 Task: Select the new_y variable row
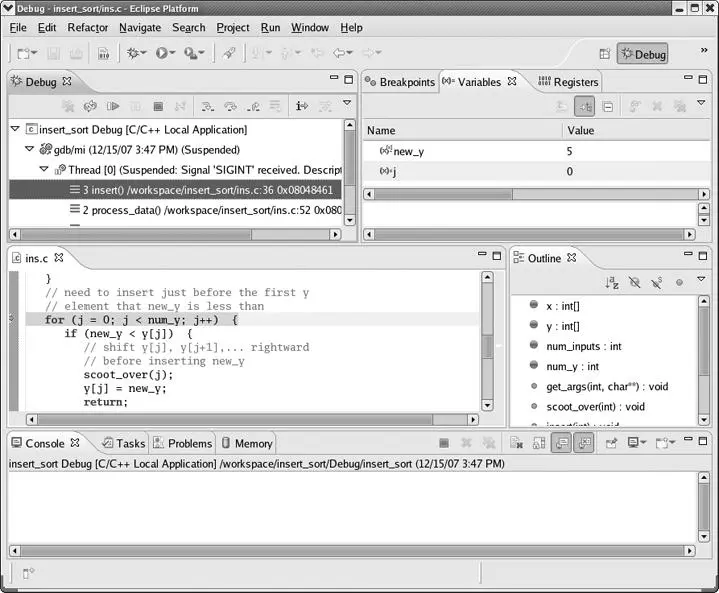pos(460,151)
